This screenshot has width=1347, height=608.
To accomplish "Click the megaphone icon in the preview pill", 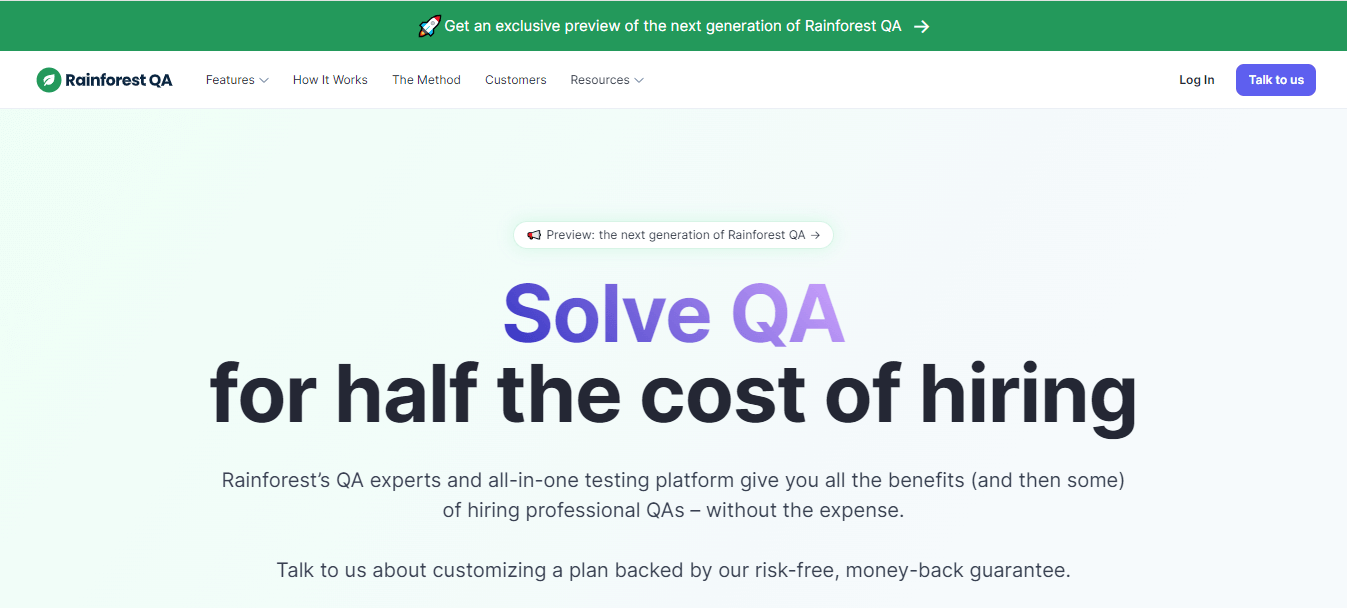I will [533, 234].
